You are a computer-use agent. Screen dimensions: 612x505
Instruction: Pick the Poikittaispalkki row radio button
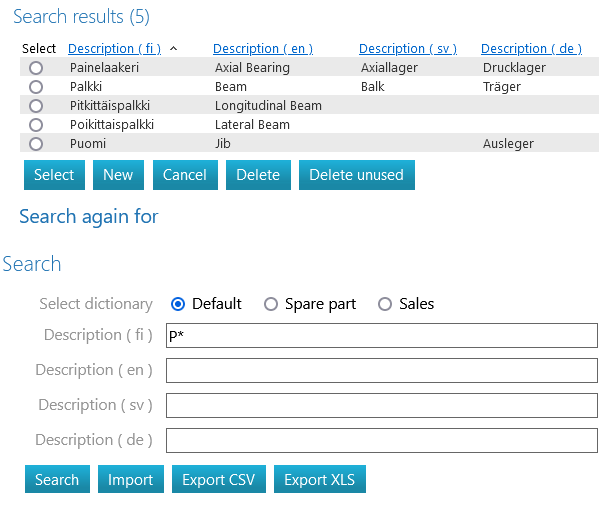(37, 125)
